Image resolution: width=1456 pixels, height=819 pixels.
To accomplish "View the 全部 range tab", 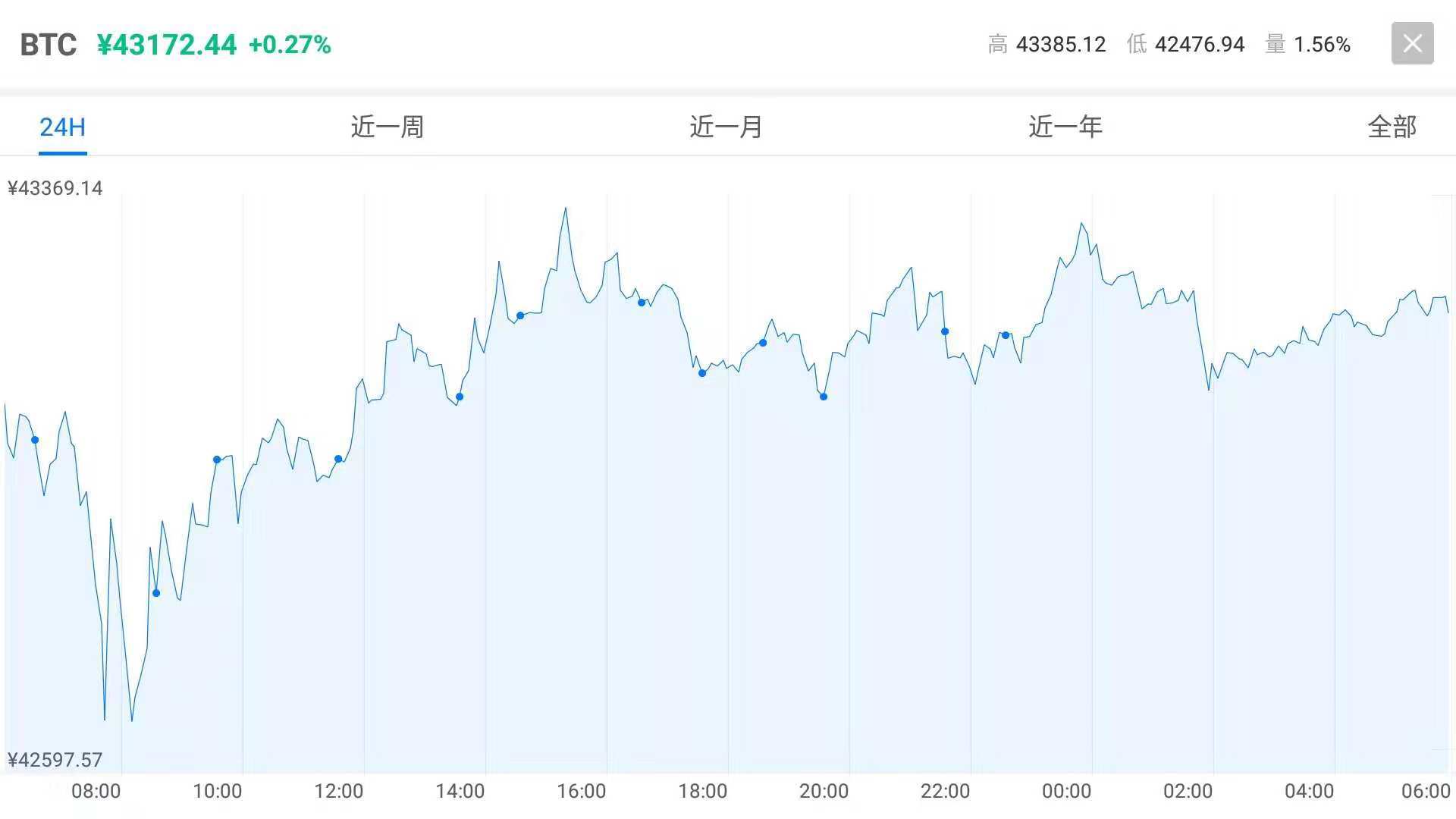I will tap(1392, 127).
